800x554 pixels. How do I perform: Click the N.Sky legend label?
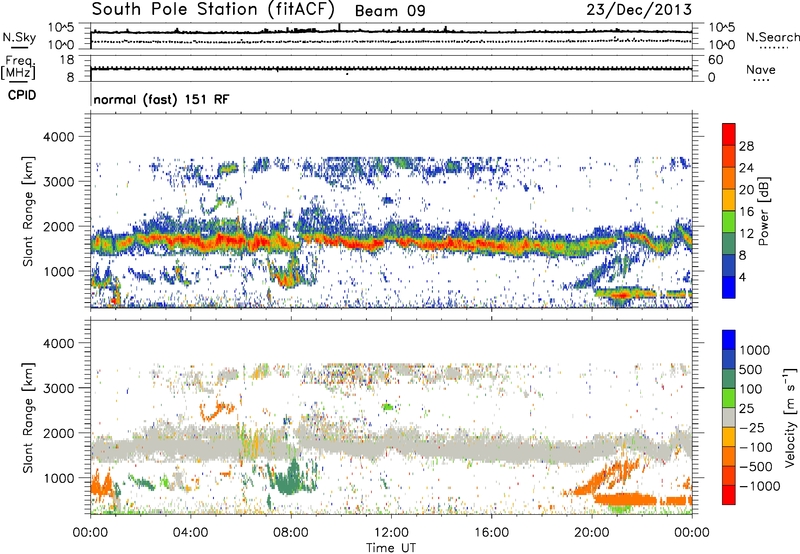(x=19, y=37)
